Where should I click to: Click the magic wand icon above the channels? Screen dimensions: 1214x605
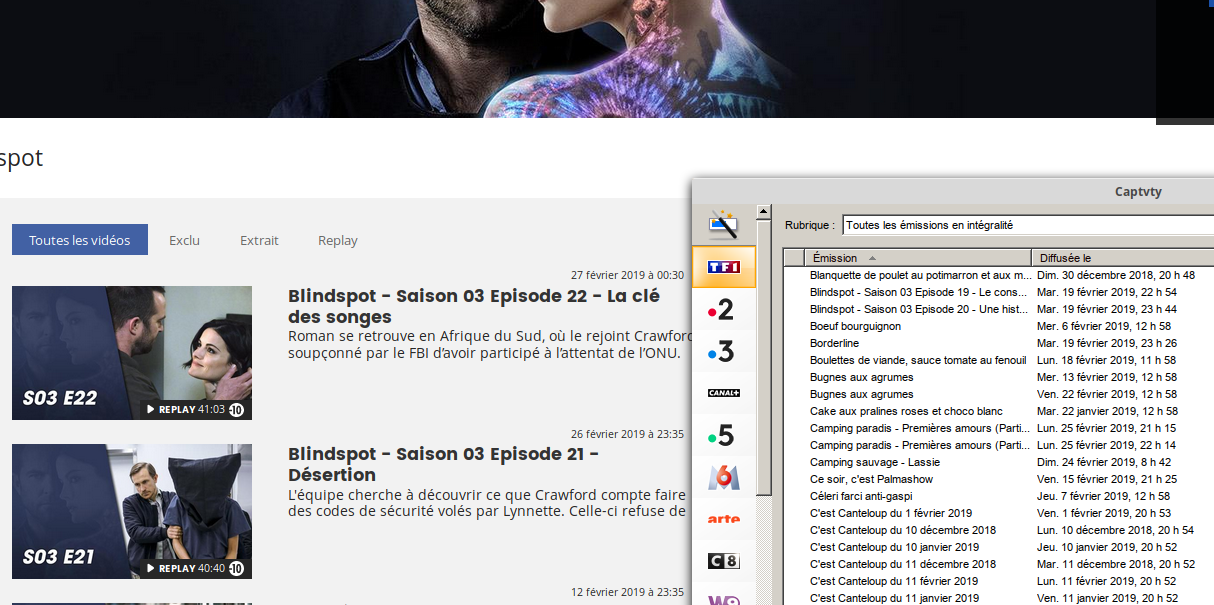pyautogui.click(x=723, y=225)
